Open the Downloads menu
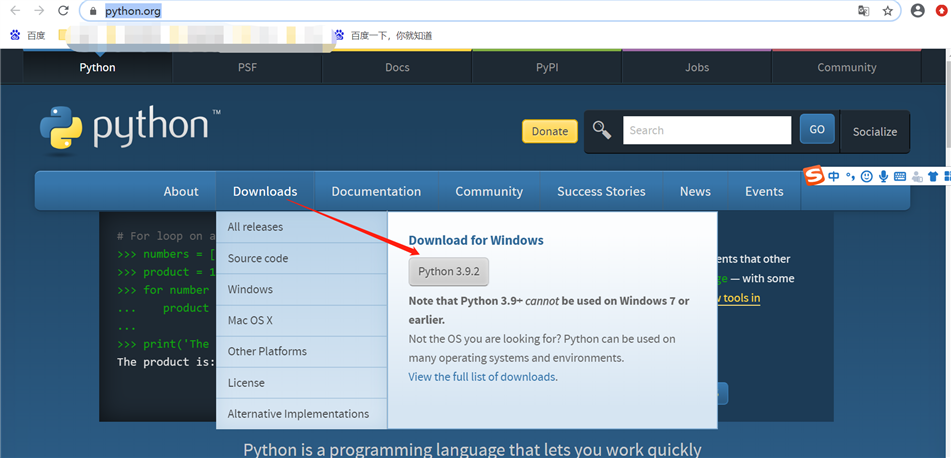Viewport: 951px width, 458px height. coord(265,191)
